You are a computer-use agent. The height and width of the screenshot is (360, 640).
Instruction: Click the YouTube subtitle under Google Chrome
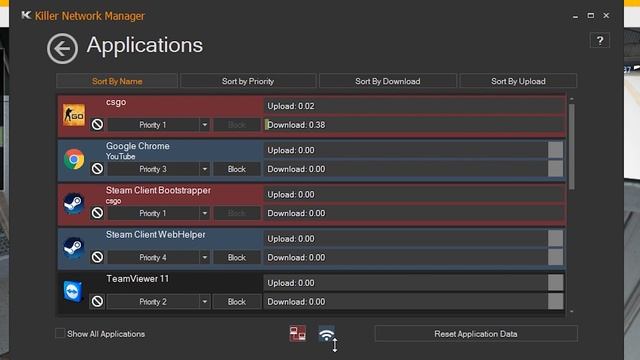click(120, 156)
